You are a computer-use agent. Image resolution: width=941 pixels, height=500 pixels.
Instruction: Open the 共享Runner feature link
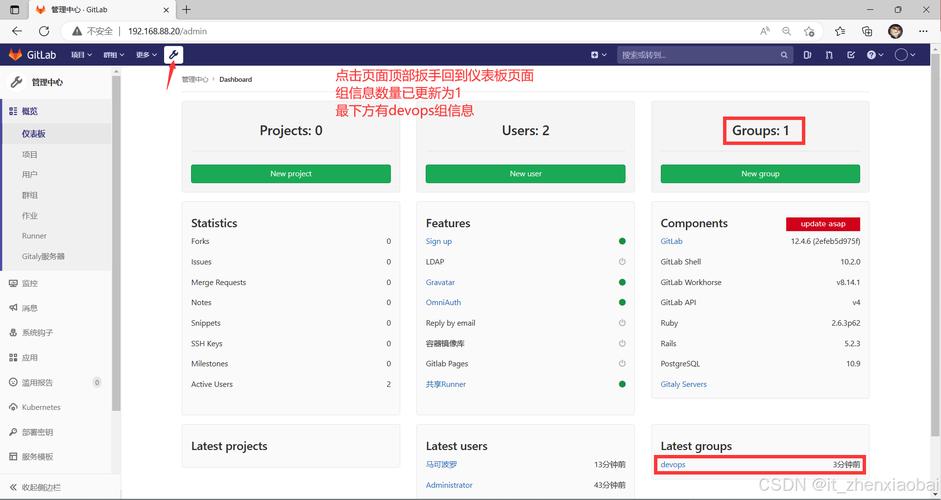(x=445, y=384)
